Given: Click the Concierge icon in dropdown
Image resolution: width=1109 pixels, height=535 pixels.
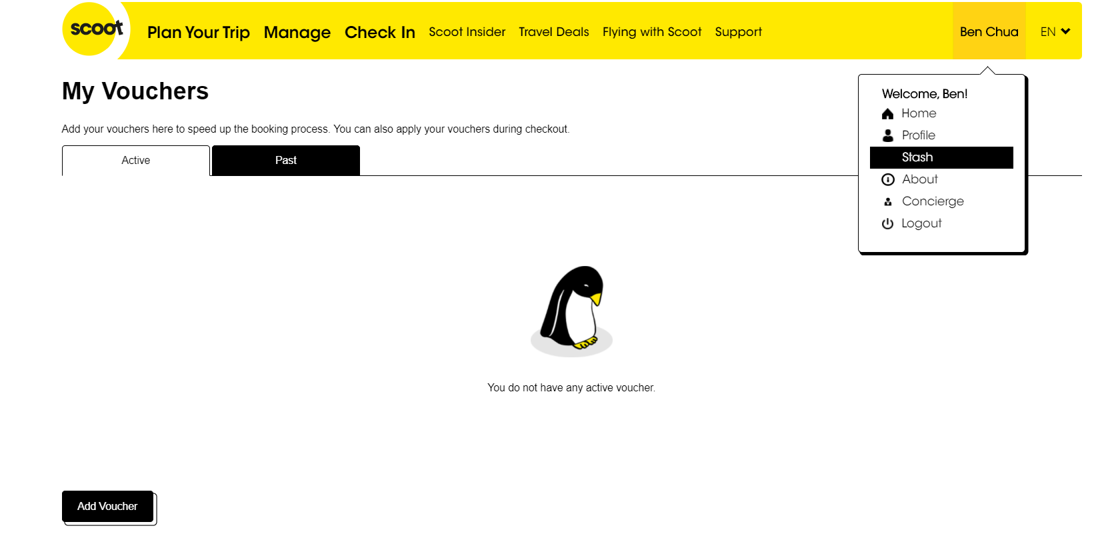Looking at the screenshot, I should tap(888, 202).
